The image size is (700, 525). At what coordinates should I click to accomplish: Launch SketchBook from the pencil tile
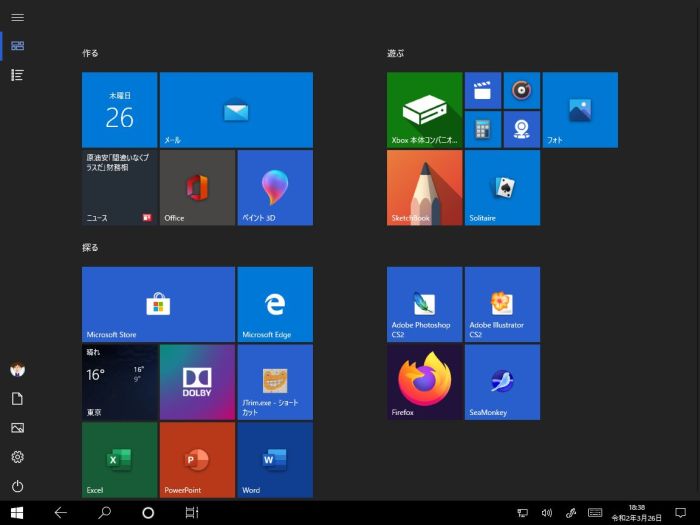tap(425, 188)
